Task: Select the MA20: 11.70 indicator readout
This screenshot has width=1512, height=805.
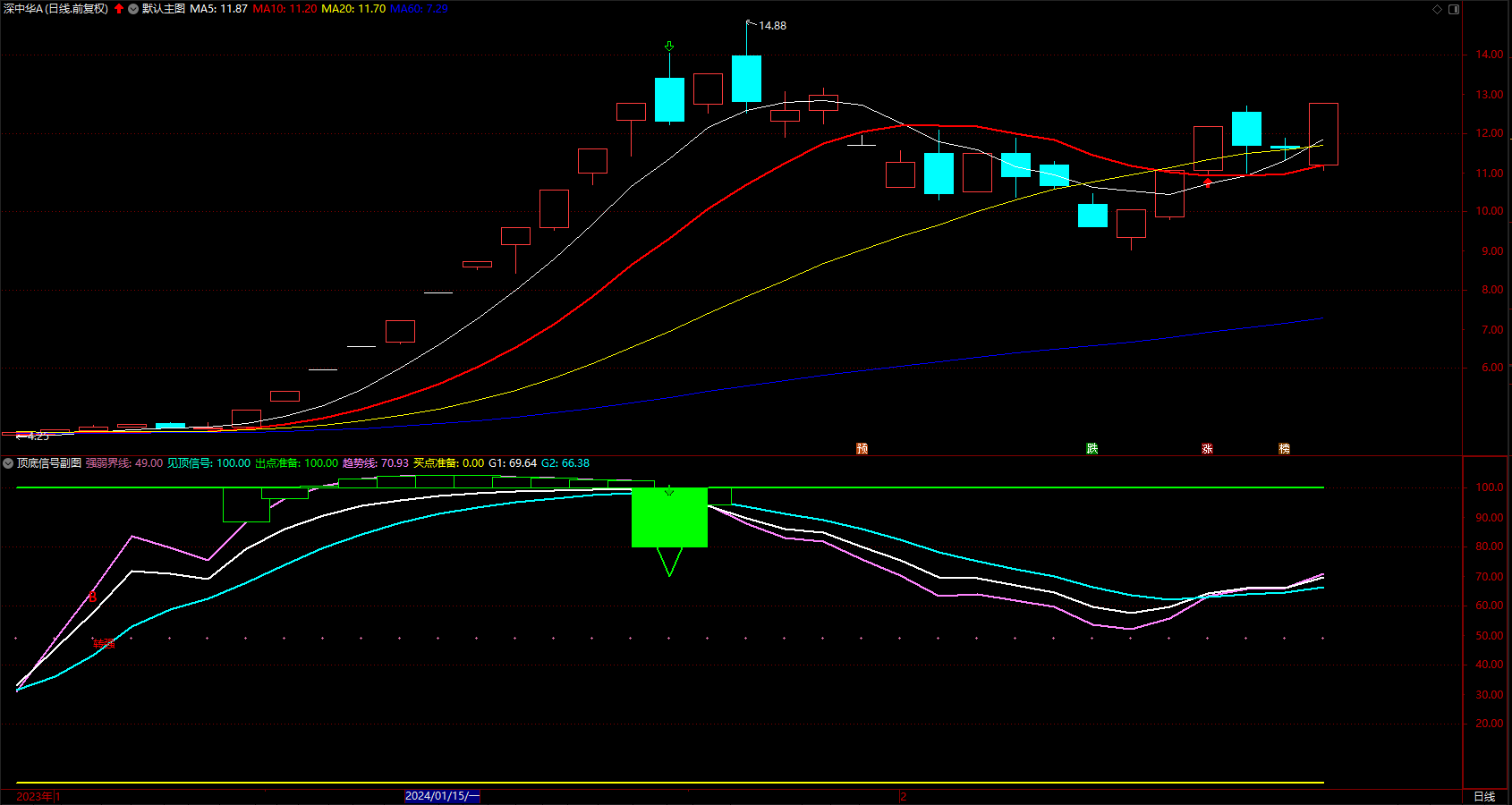Action: tap(353, 9)
